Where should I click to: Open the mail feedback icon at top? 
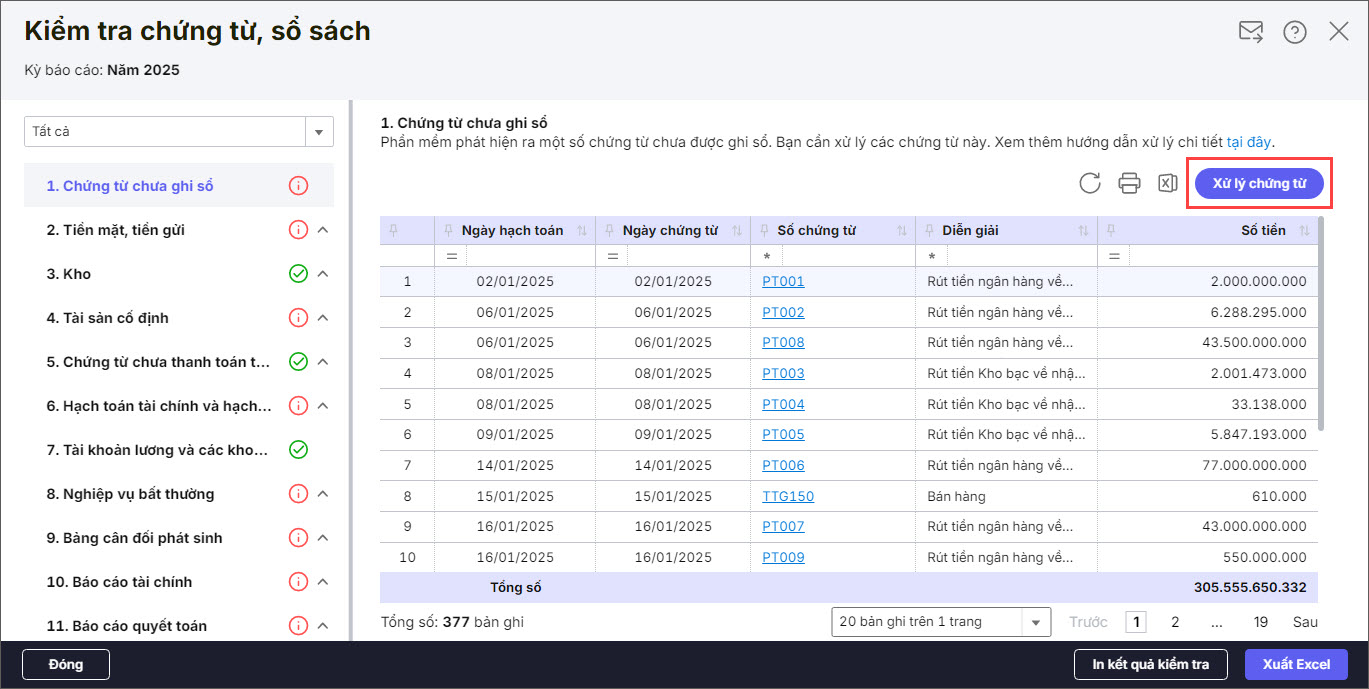pyautogui.click(x=1250, y=32)
